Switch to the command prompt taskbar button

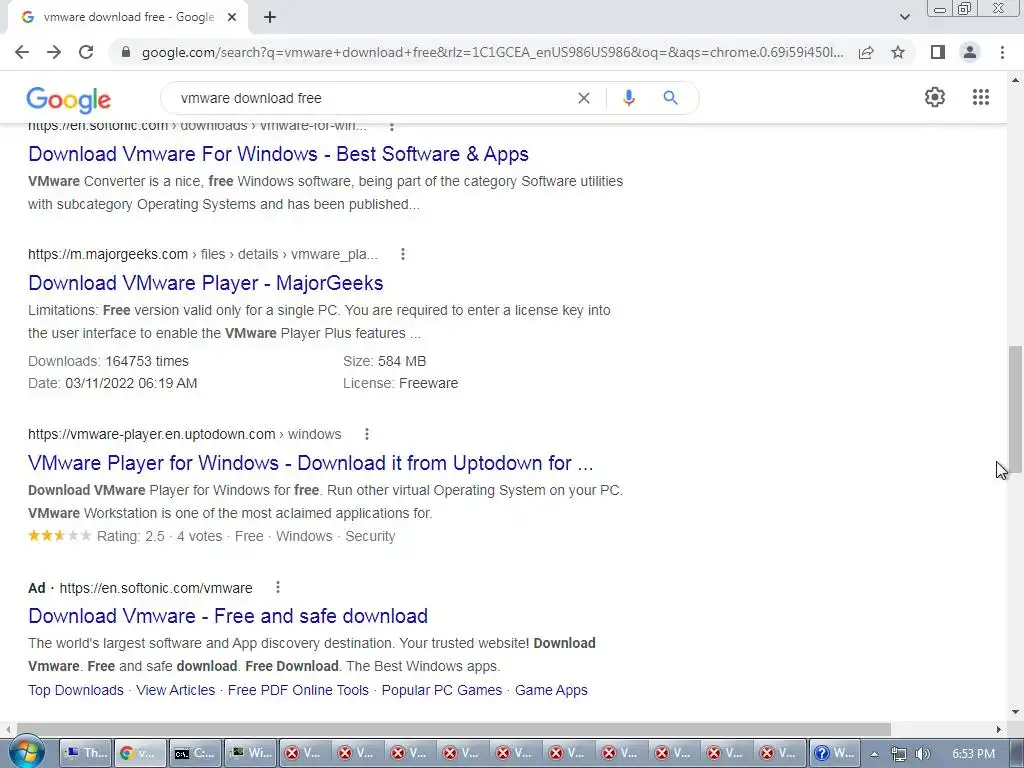[x=195, y=753]
